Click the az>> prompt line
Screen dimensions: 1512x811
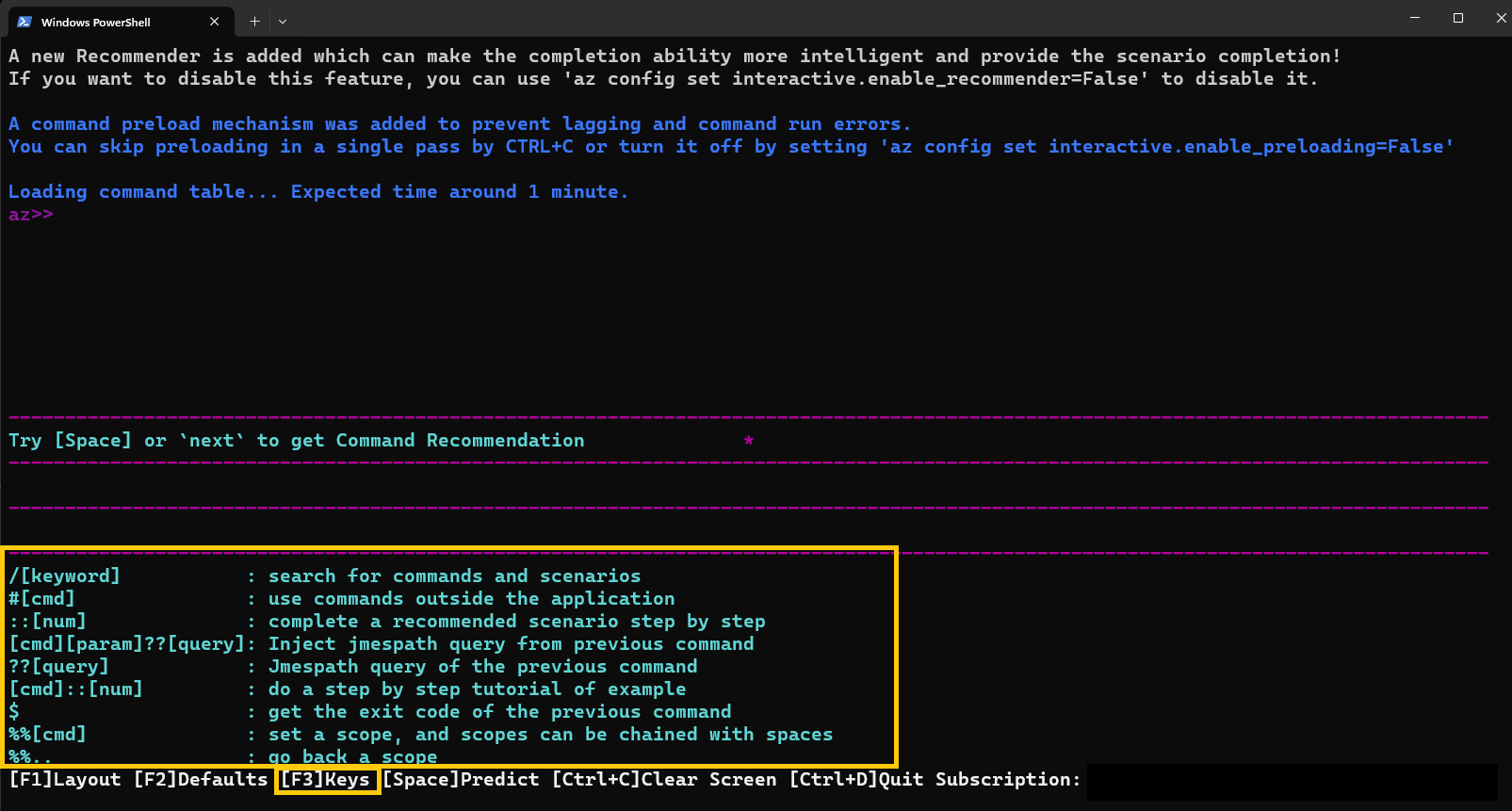[31, 215]
